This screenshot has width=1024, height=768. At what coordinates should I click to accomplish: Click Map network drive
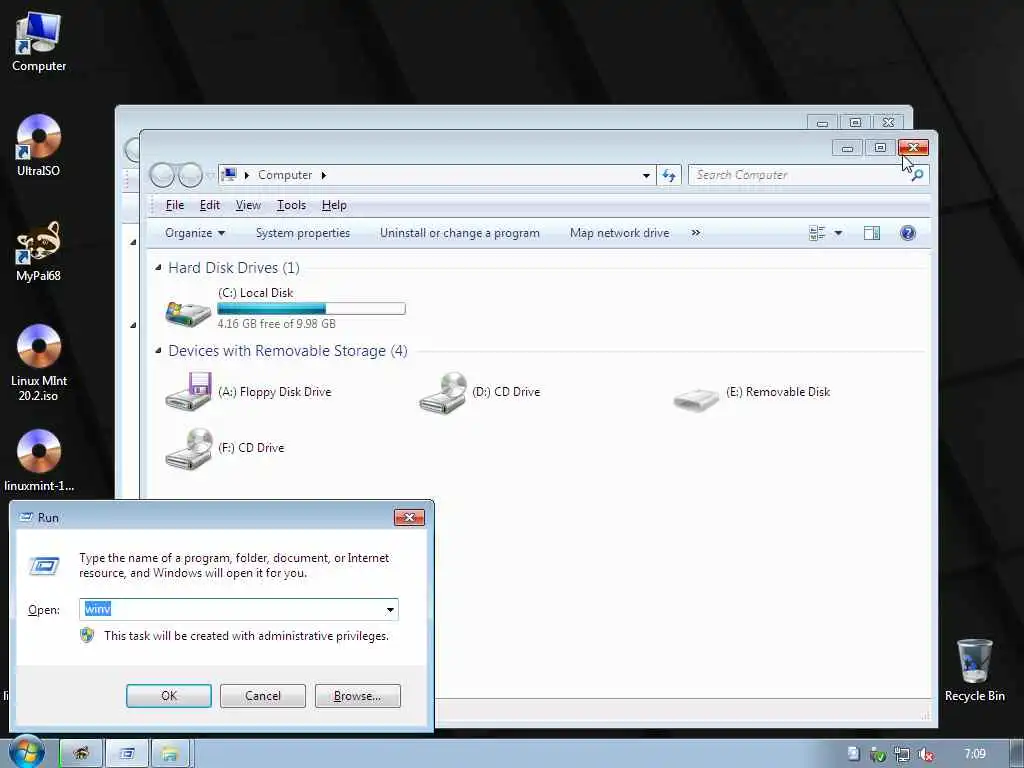(619, 233)
